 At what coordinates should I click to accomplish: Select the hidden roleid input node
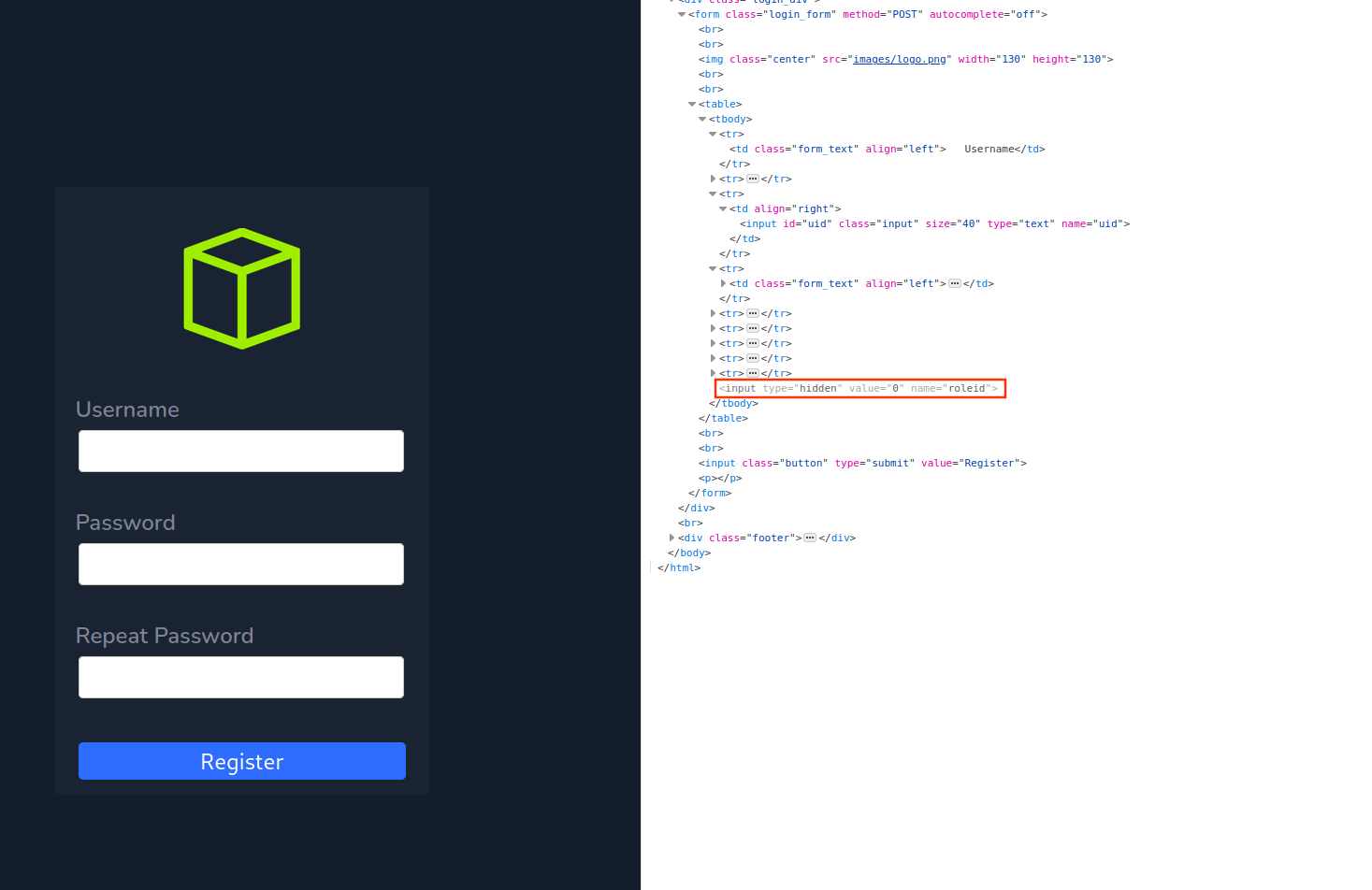[x=859, y=389]
